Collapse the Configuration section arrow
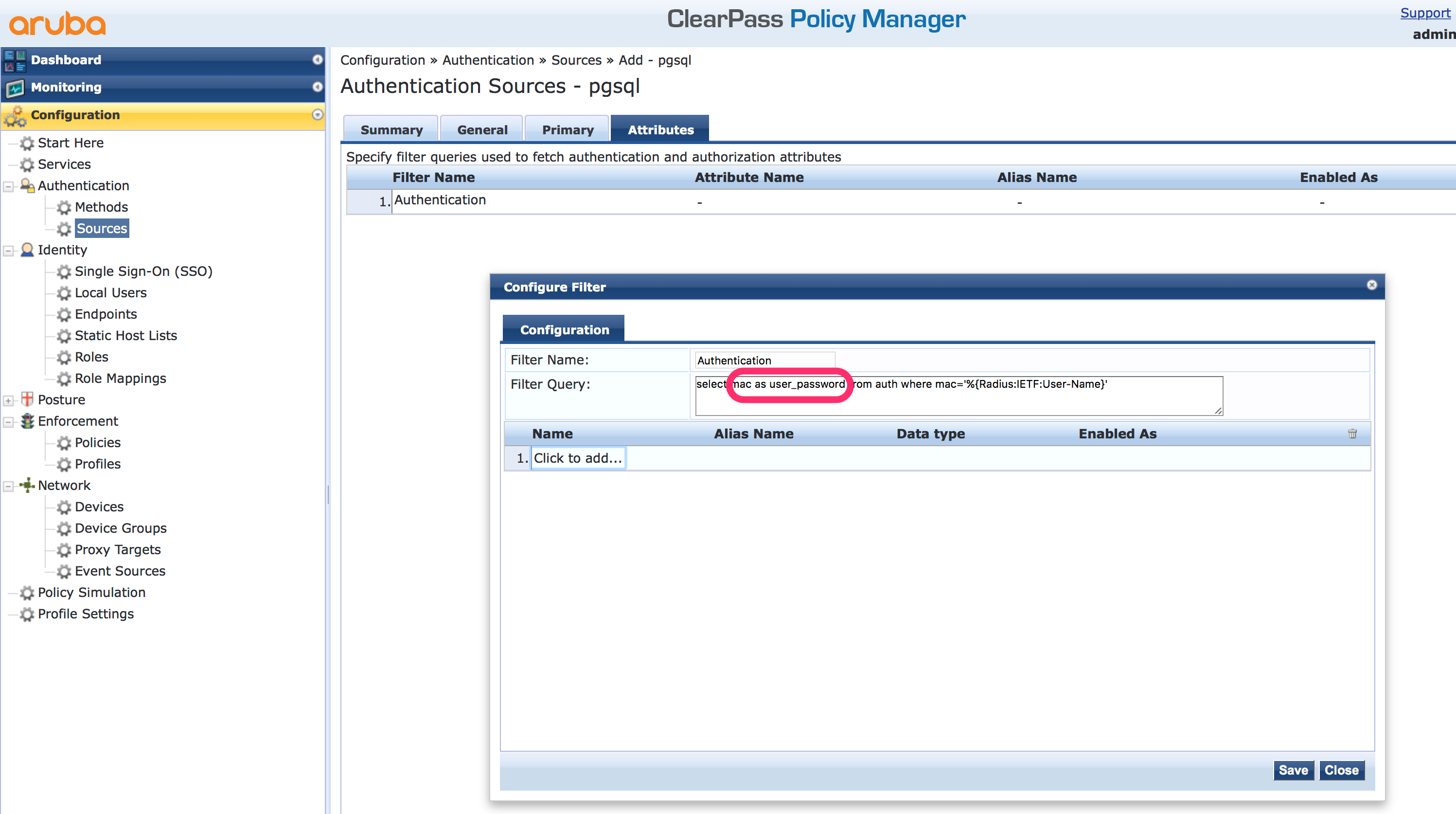The width and height of the screenshot is (1456, 814). click(318, 114)
